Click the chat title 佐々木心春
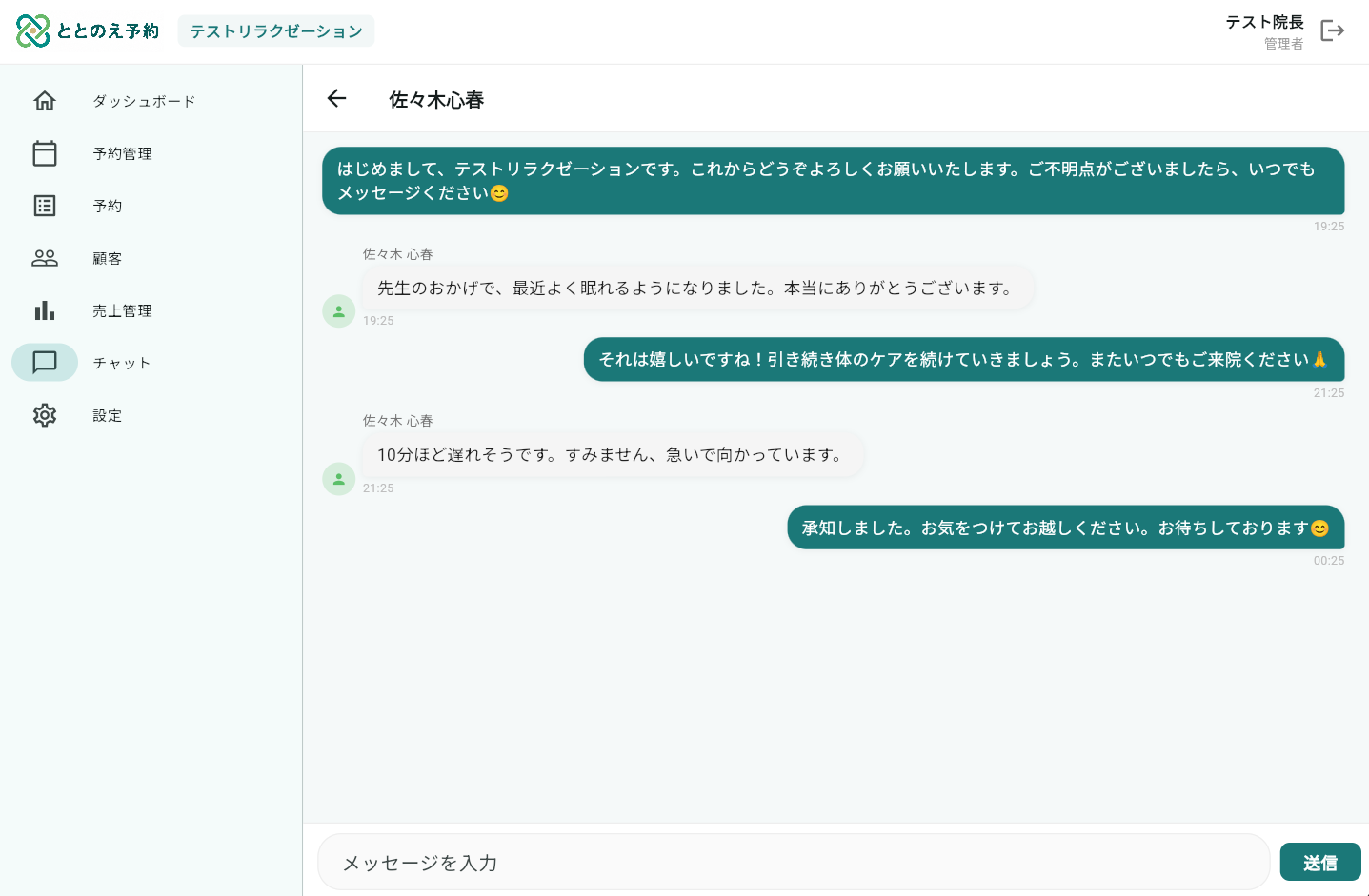 (x=436, y=100)
